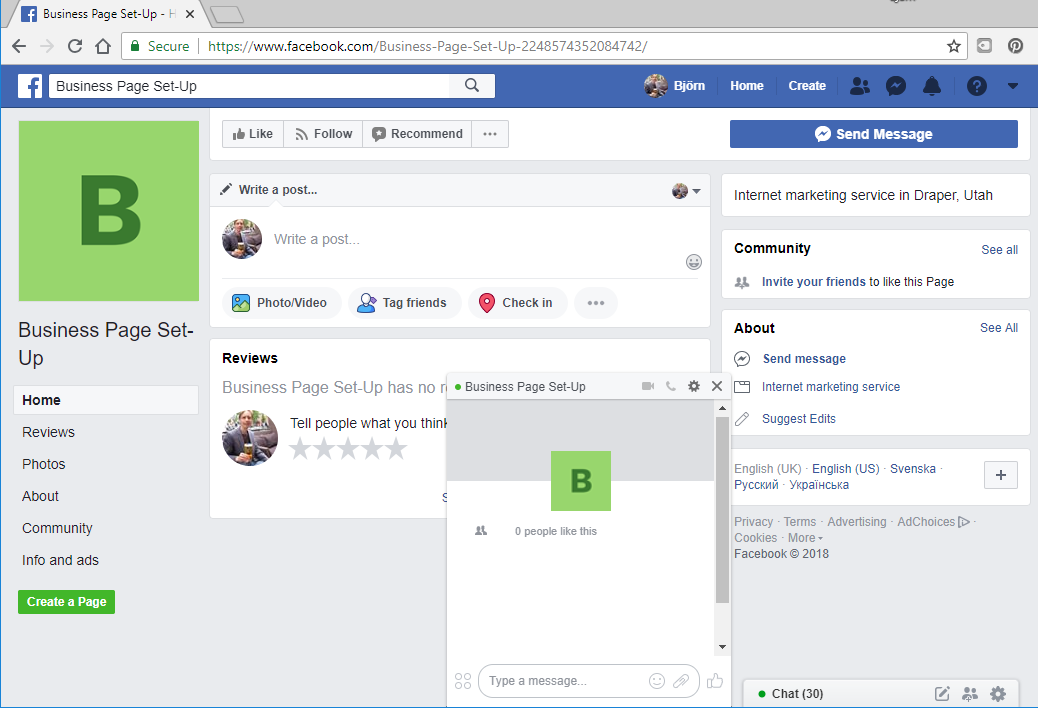Compose a new message from the Chat bar
The width and height of the screenshot is (1038, 708).
tap(941, 693)
